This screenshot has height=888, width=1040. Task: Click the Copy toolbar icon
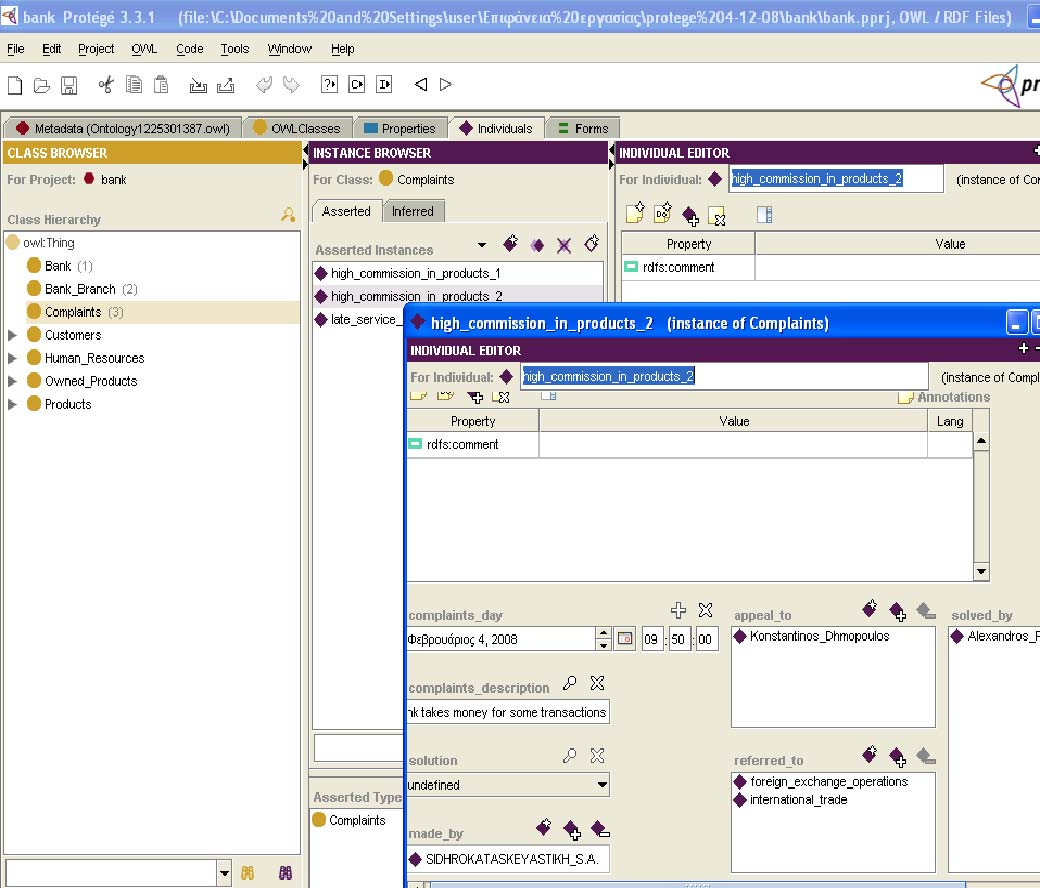point(134,85)
